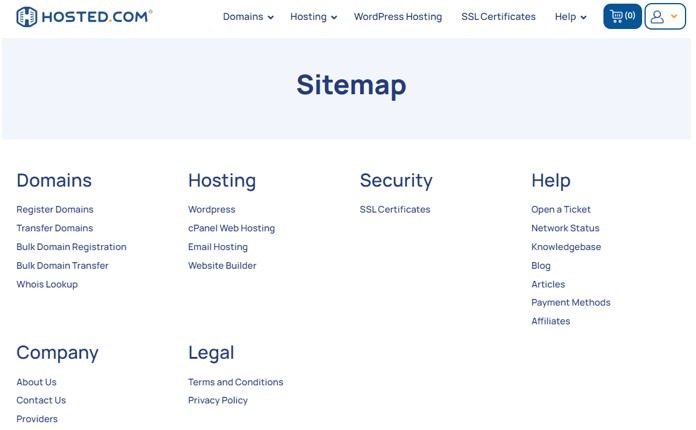Image resolution: width=696 pixels, height=430 pixels.
Task: Open the shopping cart
Action: tap(622, 16)
